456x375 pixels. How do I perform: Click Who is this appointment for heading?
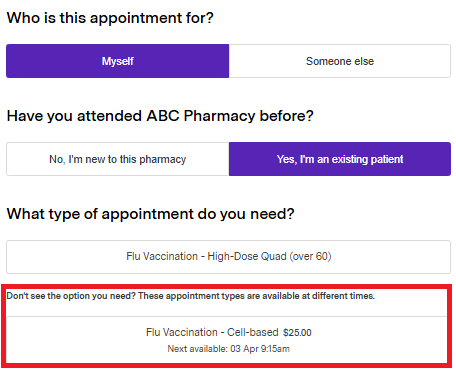110,18
